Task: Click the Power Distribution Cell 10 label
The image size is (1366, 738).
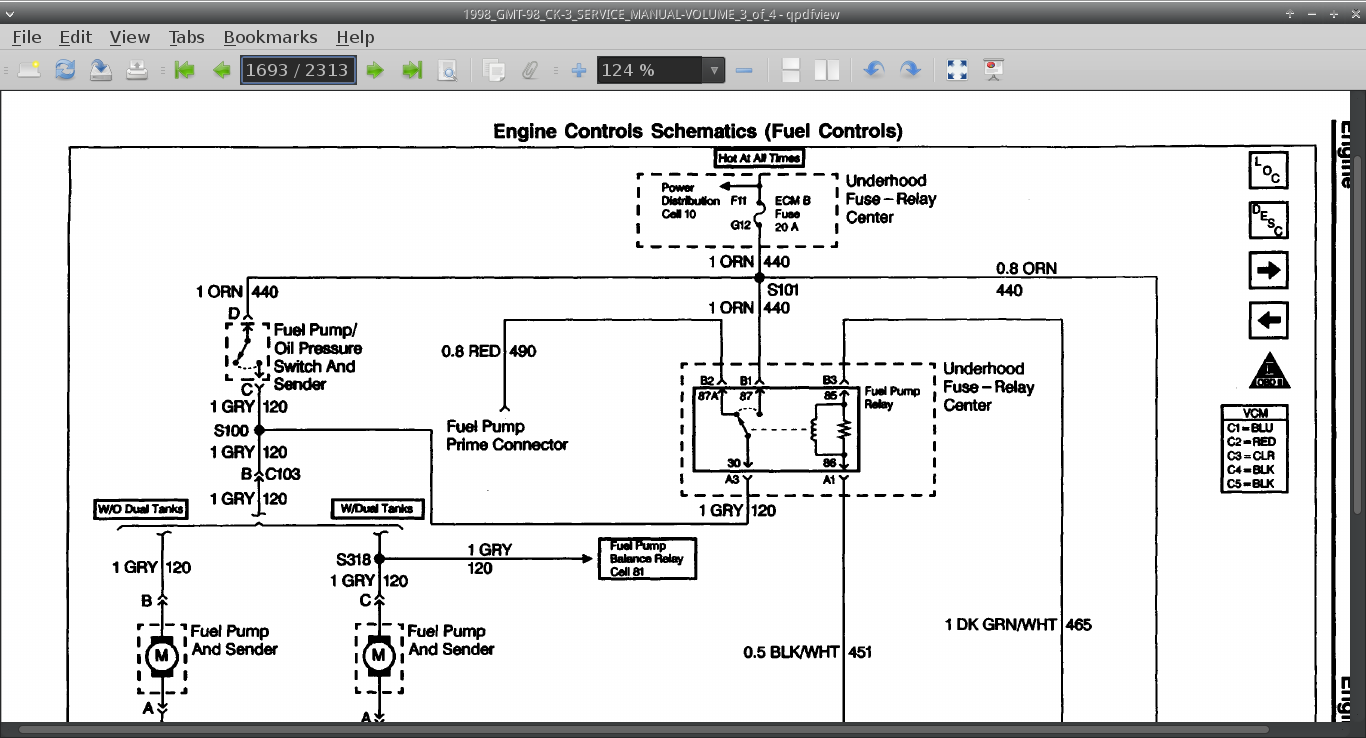Action: coord(690,201)
